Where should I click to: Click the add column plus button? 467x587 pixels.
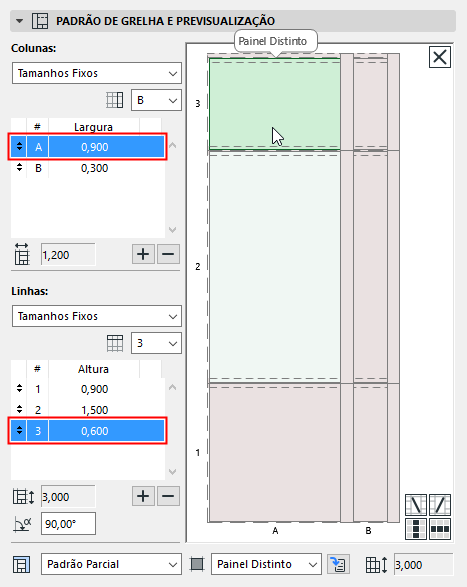[143, 254]
